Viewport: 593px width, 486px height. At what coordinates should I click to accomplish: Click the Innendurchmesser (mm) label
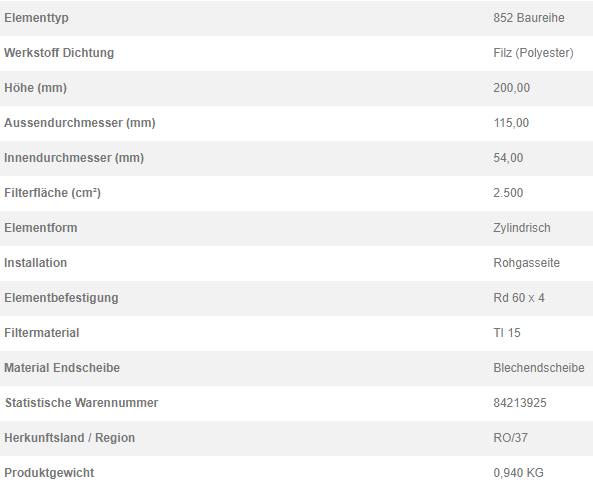[x=74, y=158]
